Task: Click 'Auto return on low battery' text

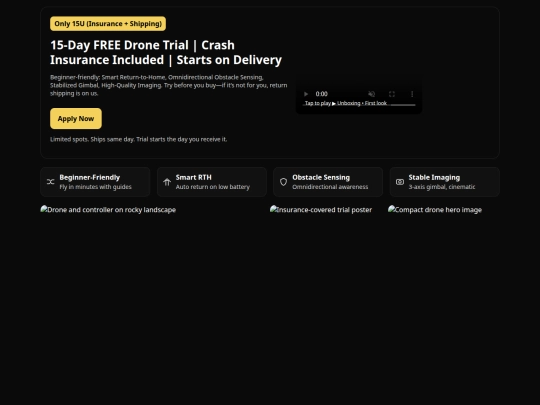Action: [212, 187]
